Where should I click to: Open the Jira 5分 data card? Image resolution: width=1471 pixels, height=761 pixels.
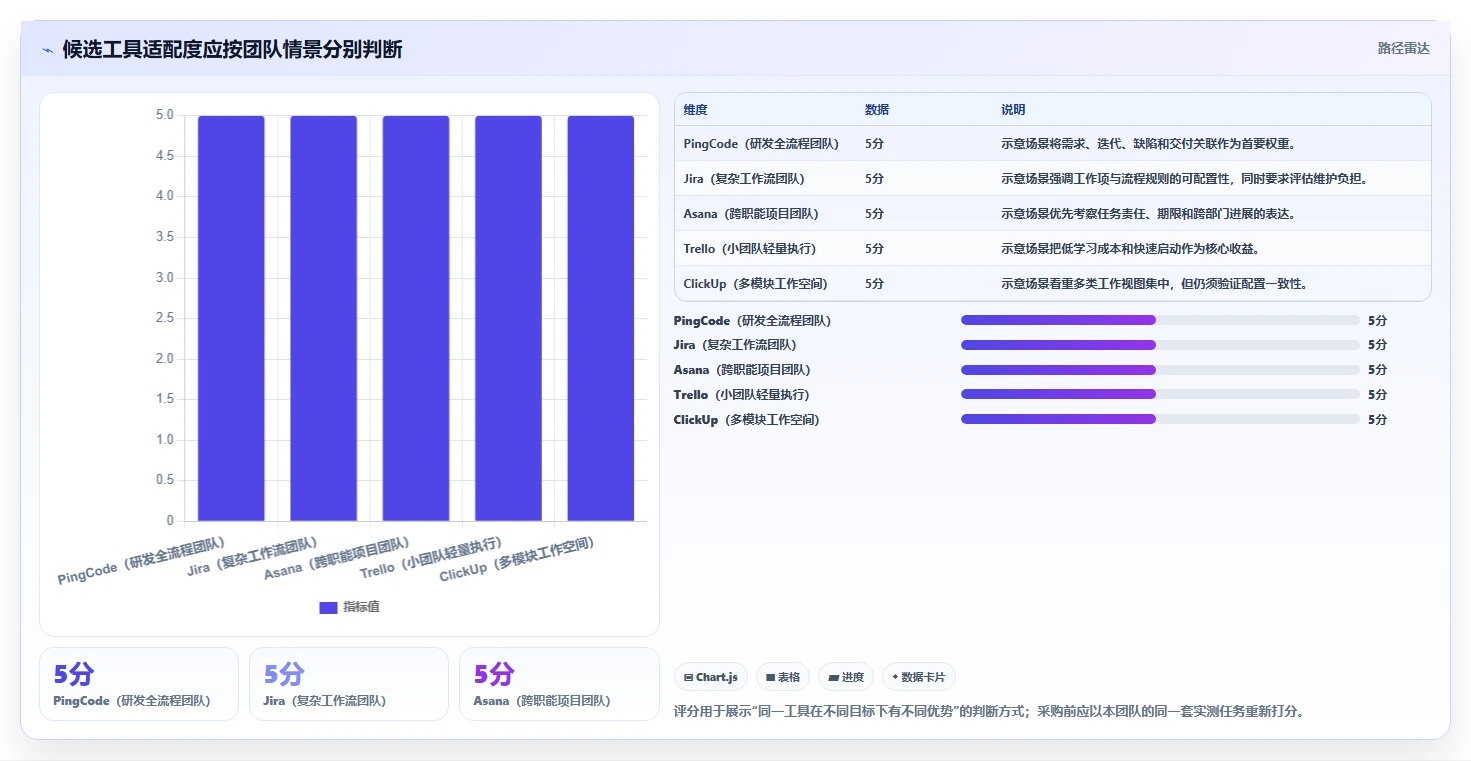tap(349, 684)
